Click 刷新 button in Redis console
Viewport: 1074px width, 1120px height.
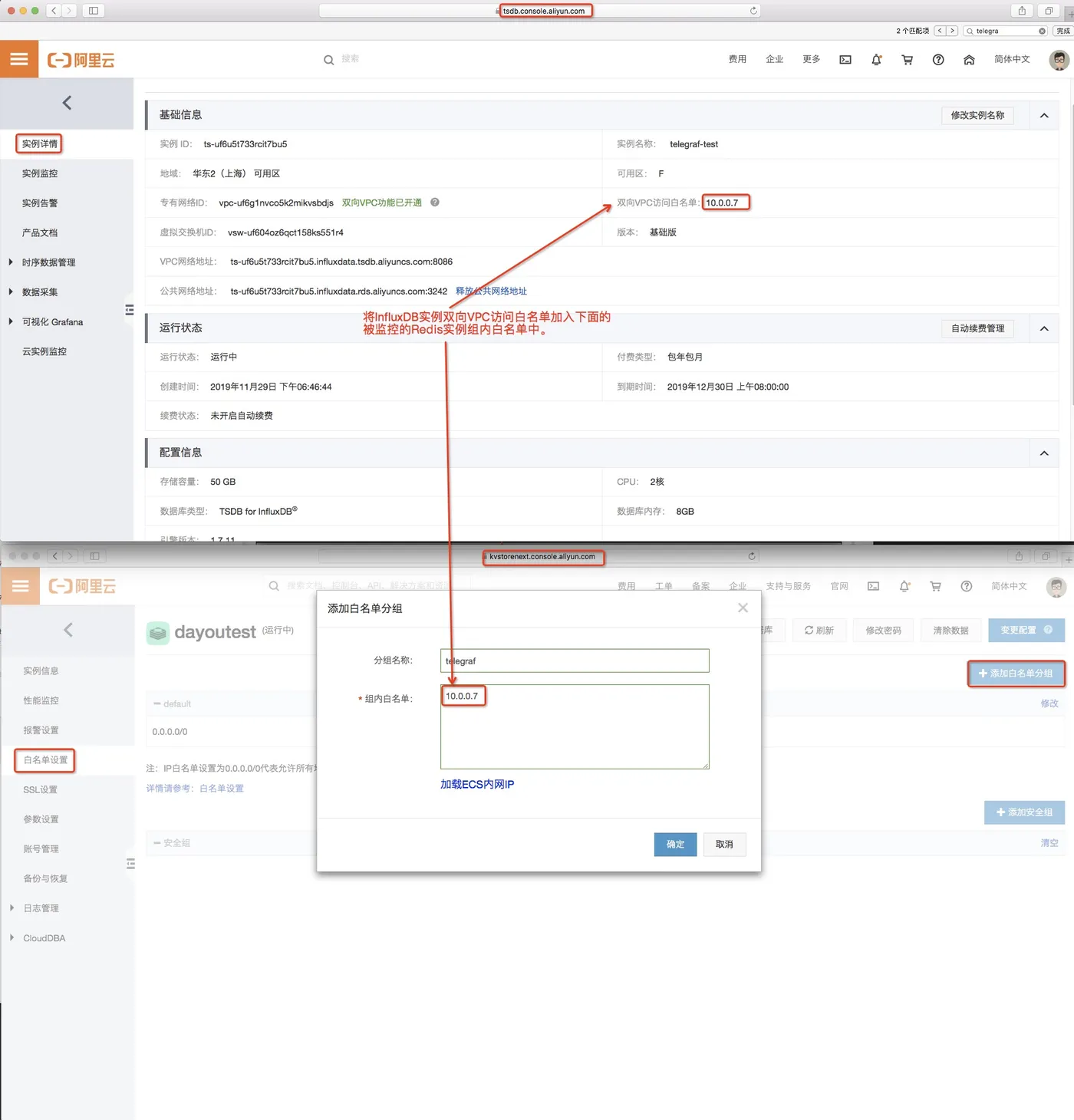(819, 630)
